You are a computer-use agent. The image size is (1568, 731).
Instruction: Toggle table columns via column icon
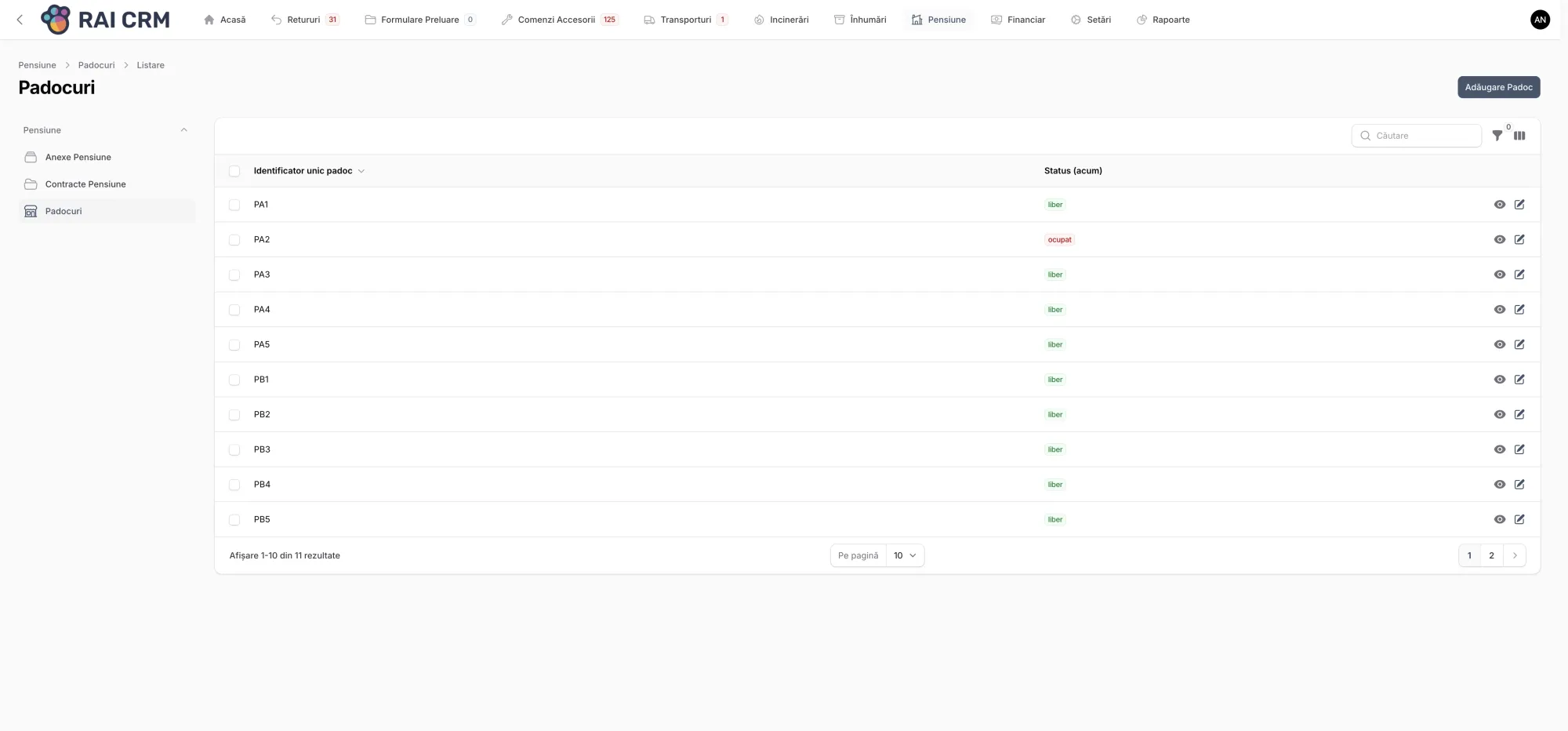[x=1519, y=136]
